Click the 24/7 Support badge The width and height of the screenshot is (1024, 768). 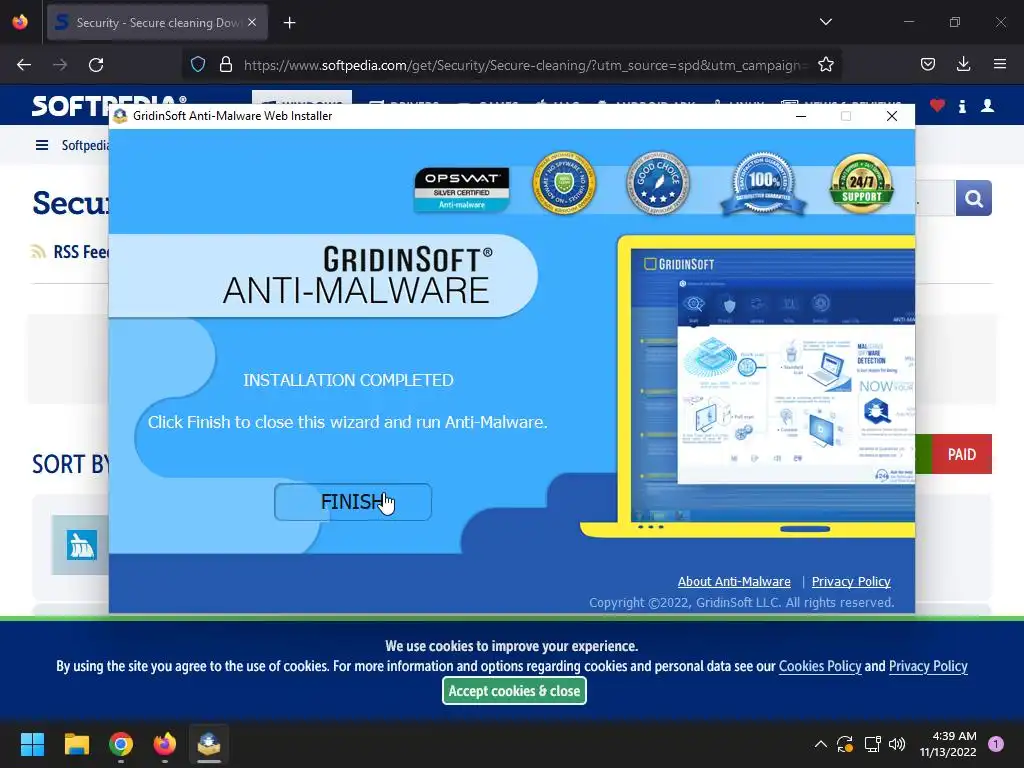pos(861,184)
